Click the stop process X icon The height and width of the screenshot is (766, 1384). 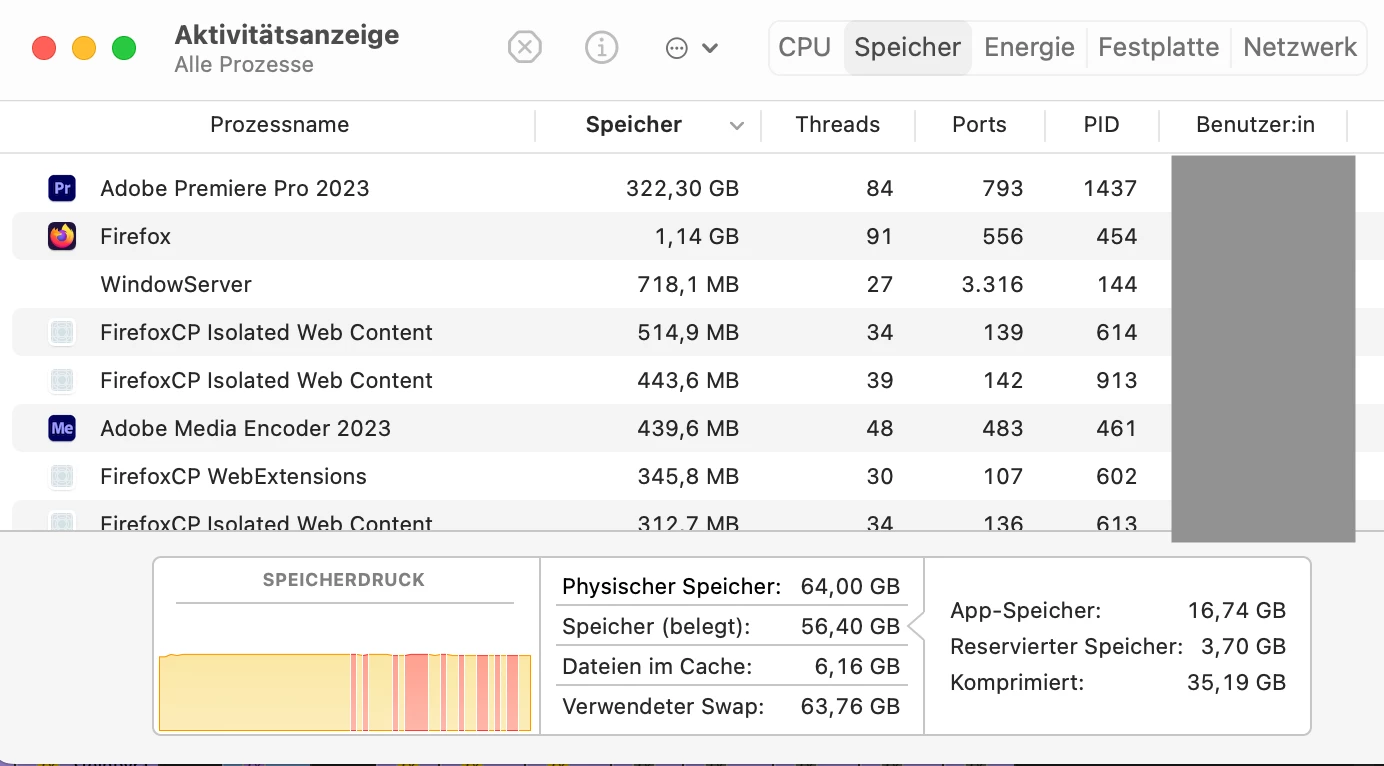click(524, 47)
